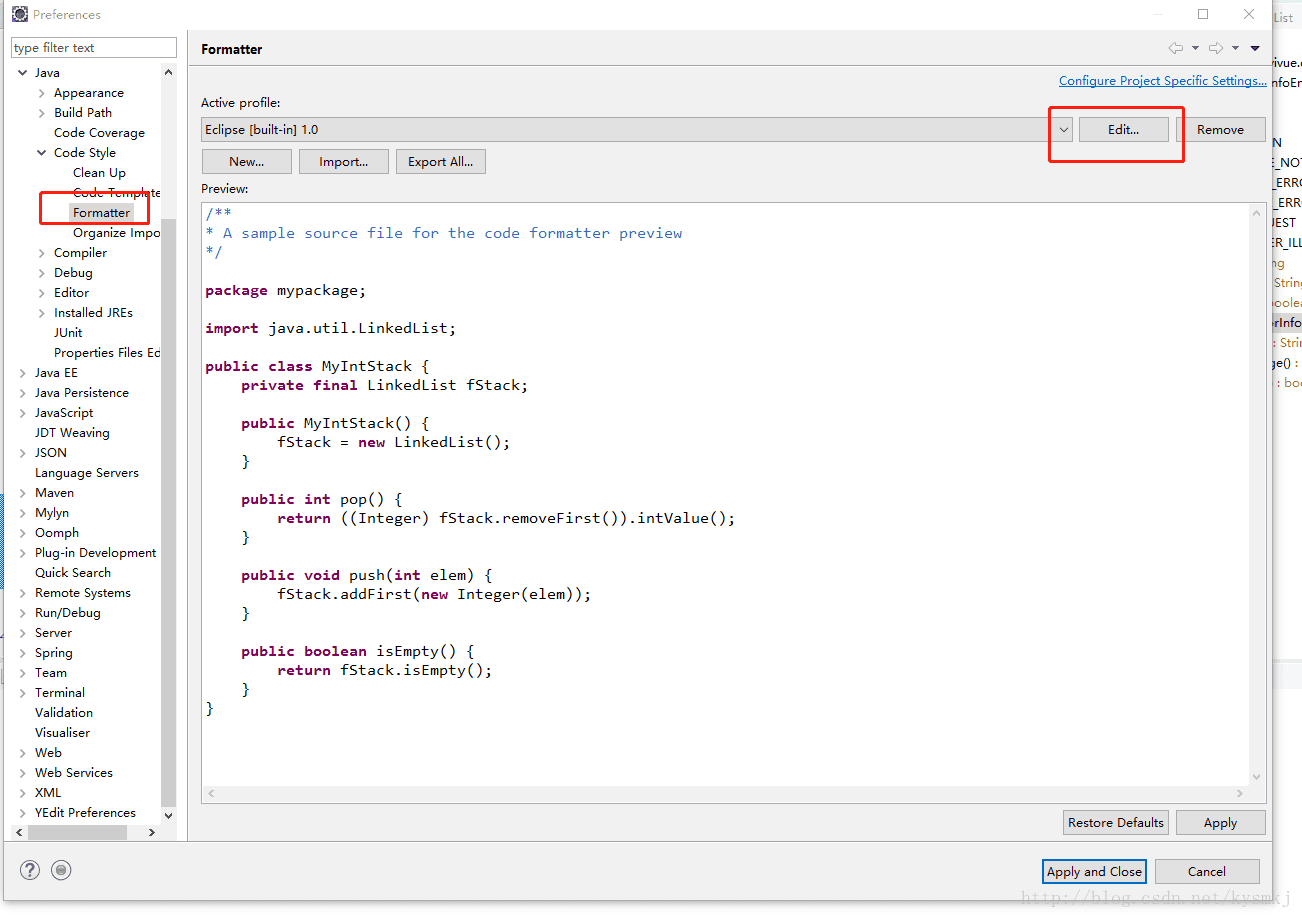Open the forward history dropdown arrow
Viewport: 1302px width, 918px height.
(x=1235, y=48)
